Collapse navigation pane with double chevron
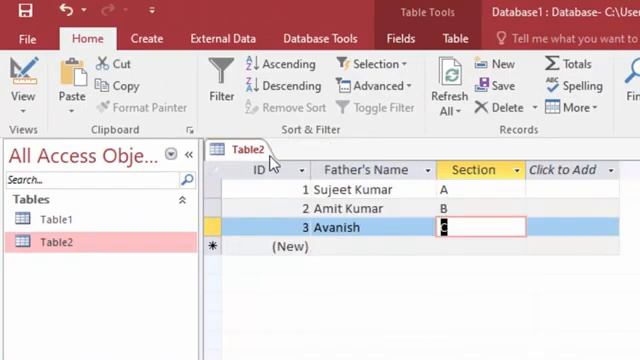This screenshot has height=360, width=640. (189, 154)
